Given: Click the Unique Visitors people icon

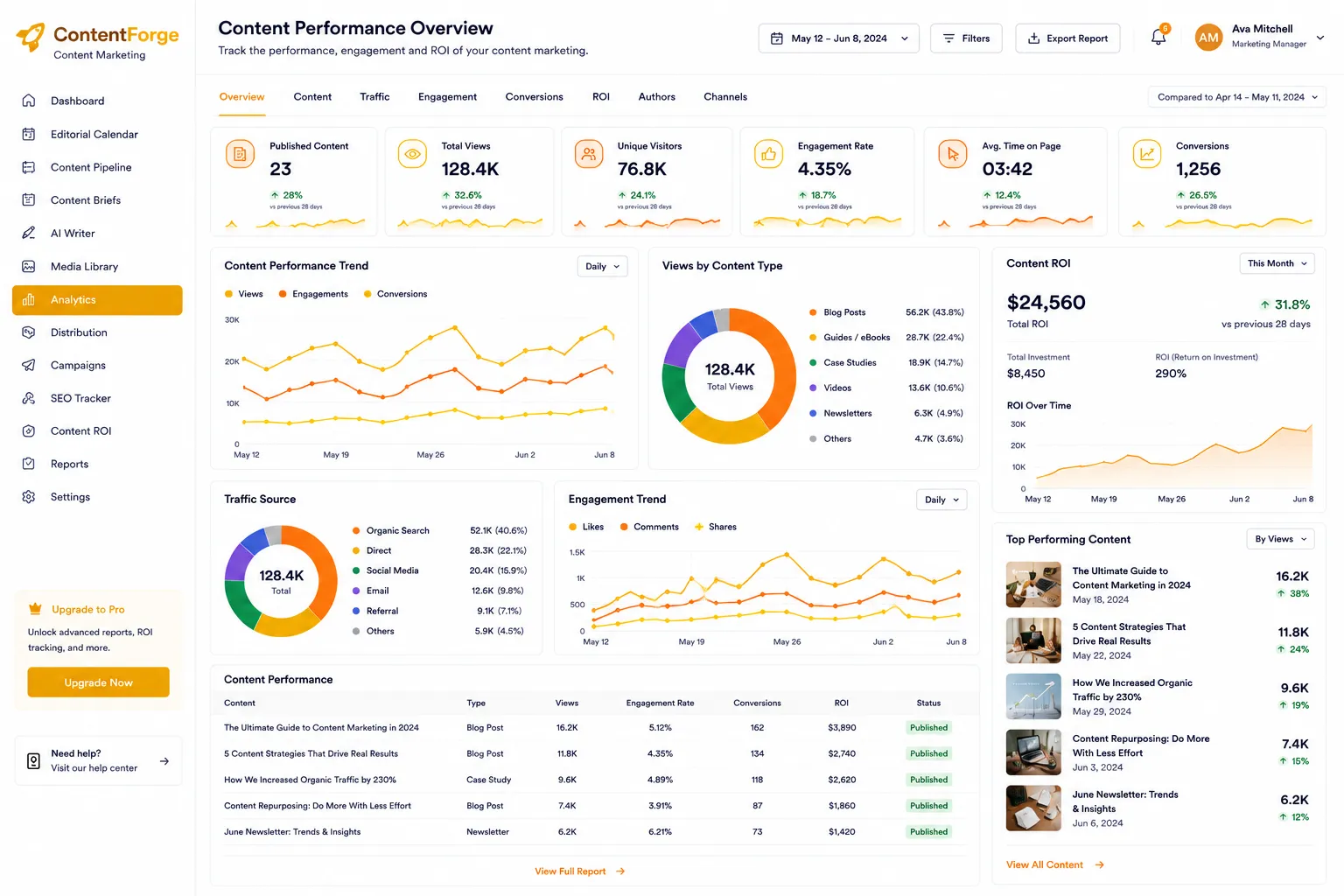Looking at the screenshot, I should (x=589, y=155).
